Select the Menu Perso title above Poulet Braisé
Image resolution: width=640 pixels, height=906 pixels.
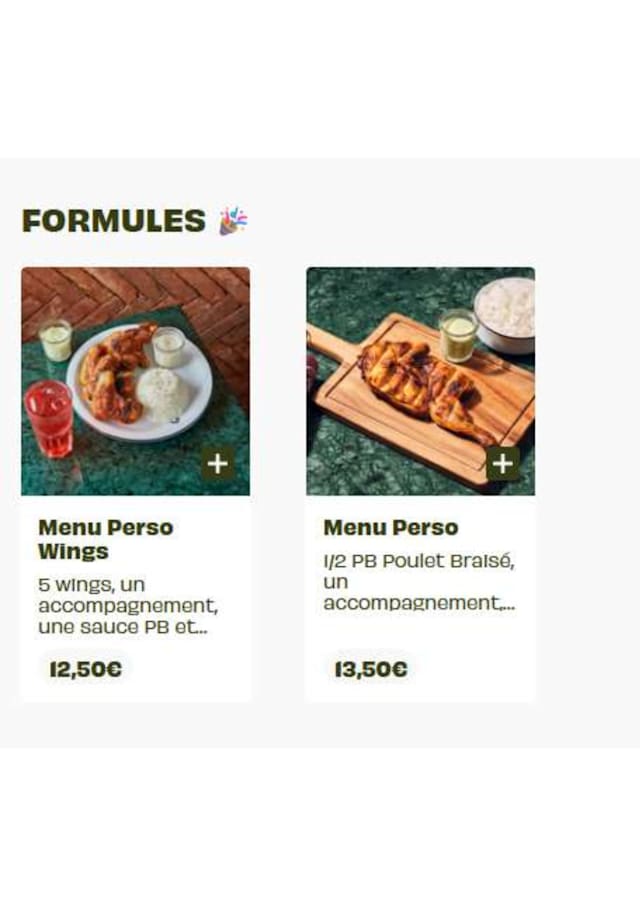click(390, 528)
